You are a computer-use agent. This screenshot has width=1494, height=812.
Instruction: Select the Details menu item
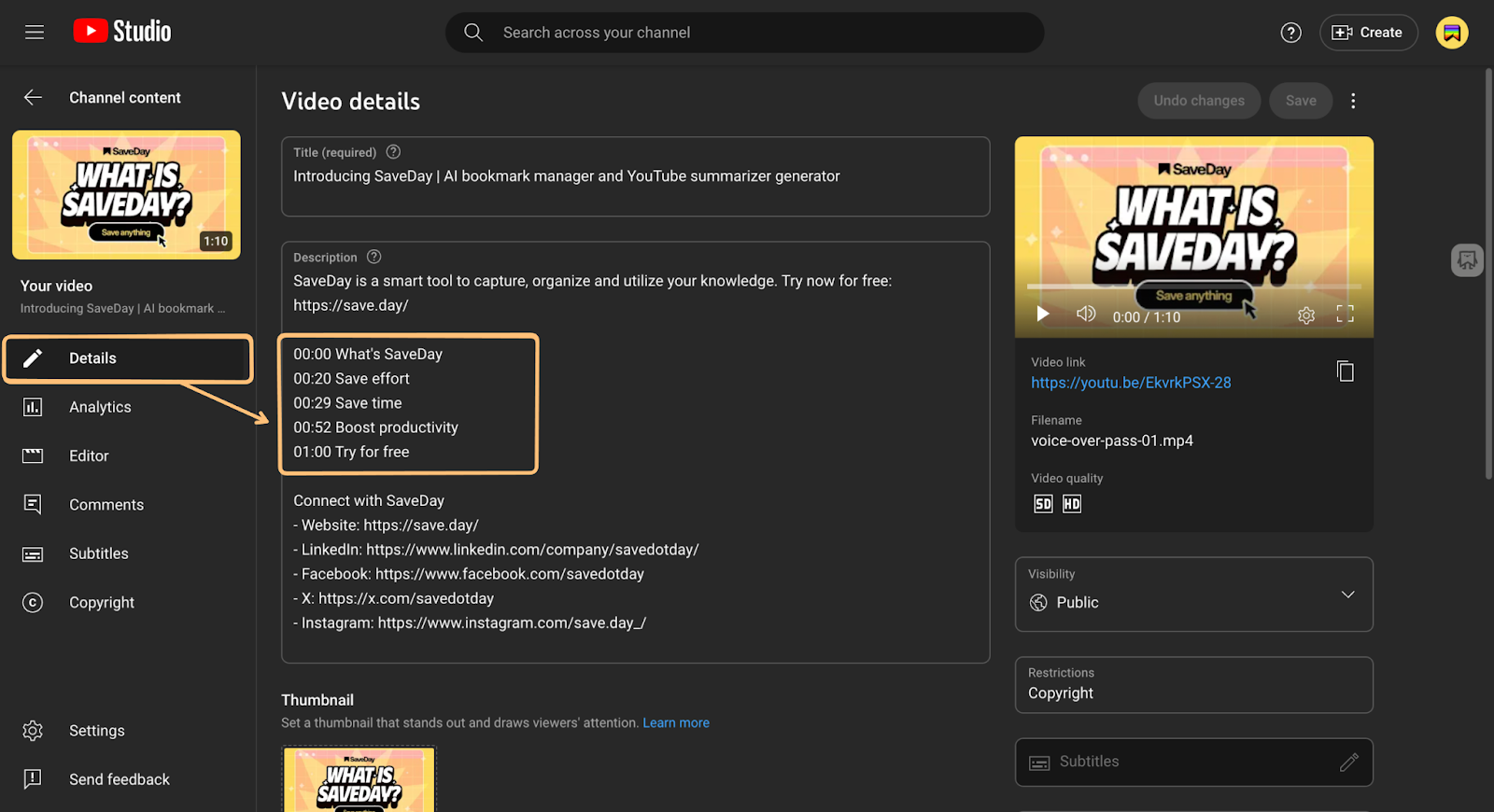(x=128, y=358)
